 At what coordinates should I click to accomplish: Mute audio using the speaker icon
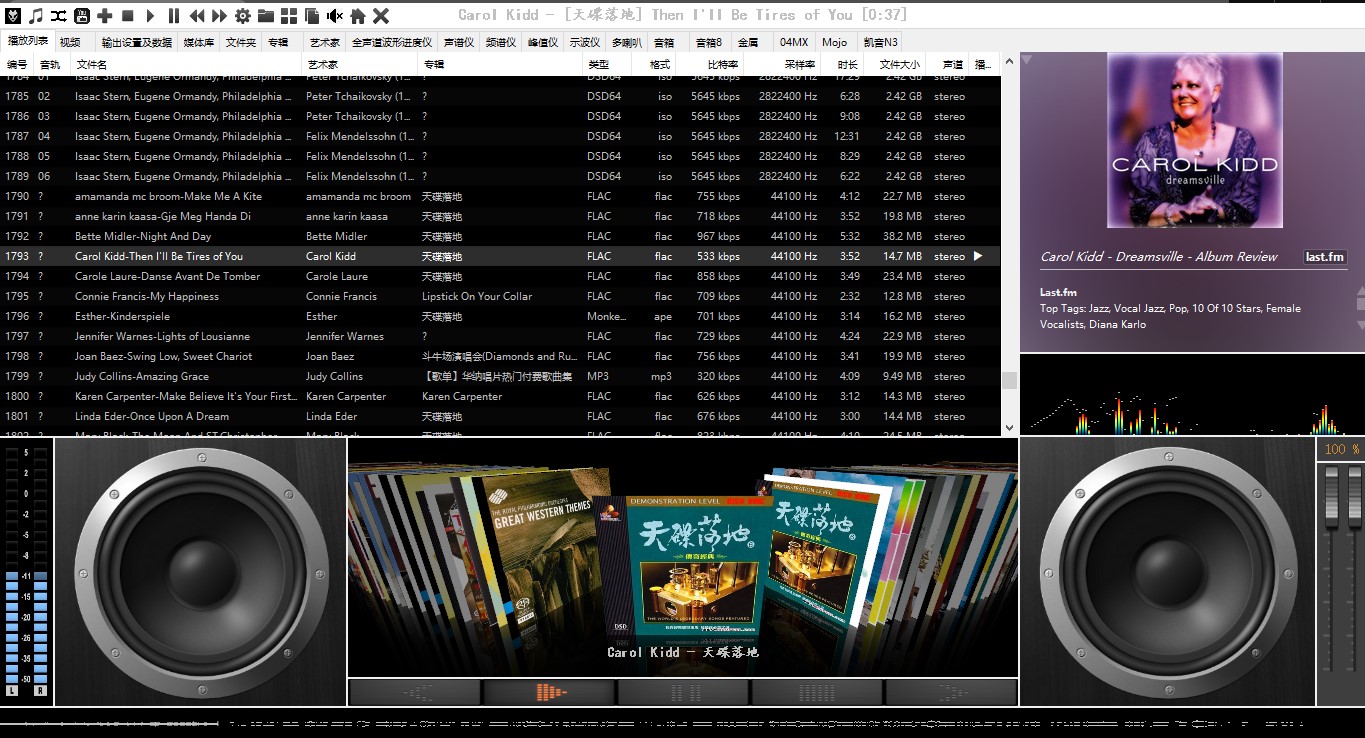[335, 15]
